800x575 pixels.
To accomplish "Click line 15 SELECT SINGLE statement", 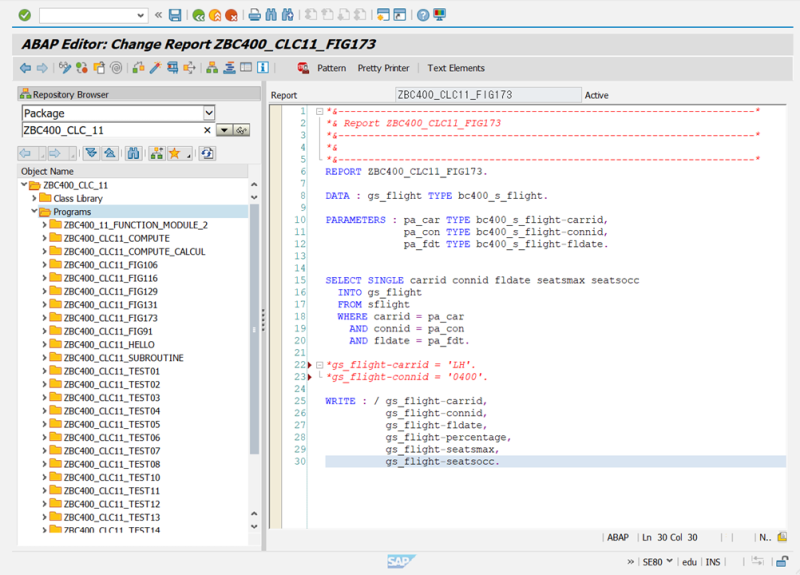I will 482,280.
